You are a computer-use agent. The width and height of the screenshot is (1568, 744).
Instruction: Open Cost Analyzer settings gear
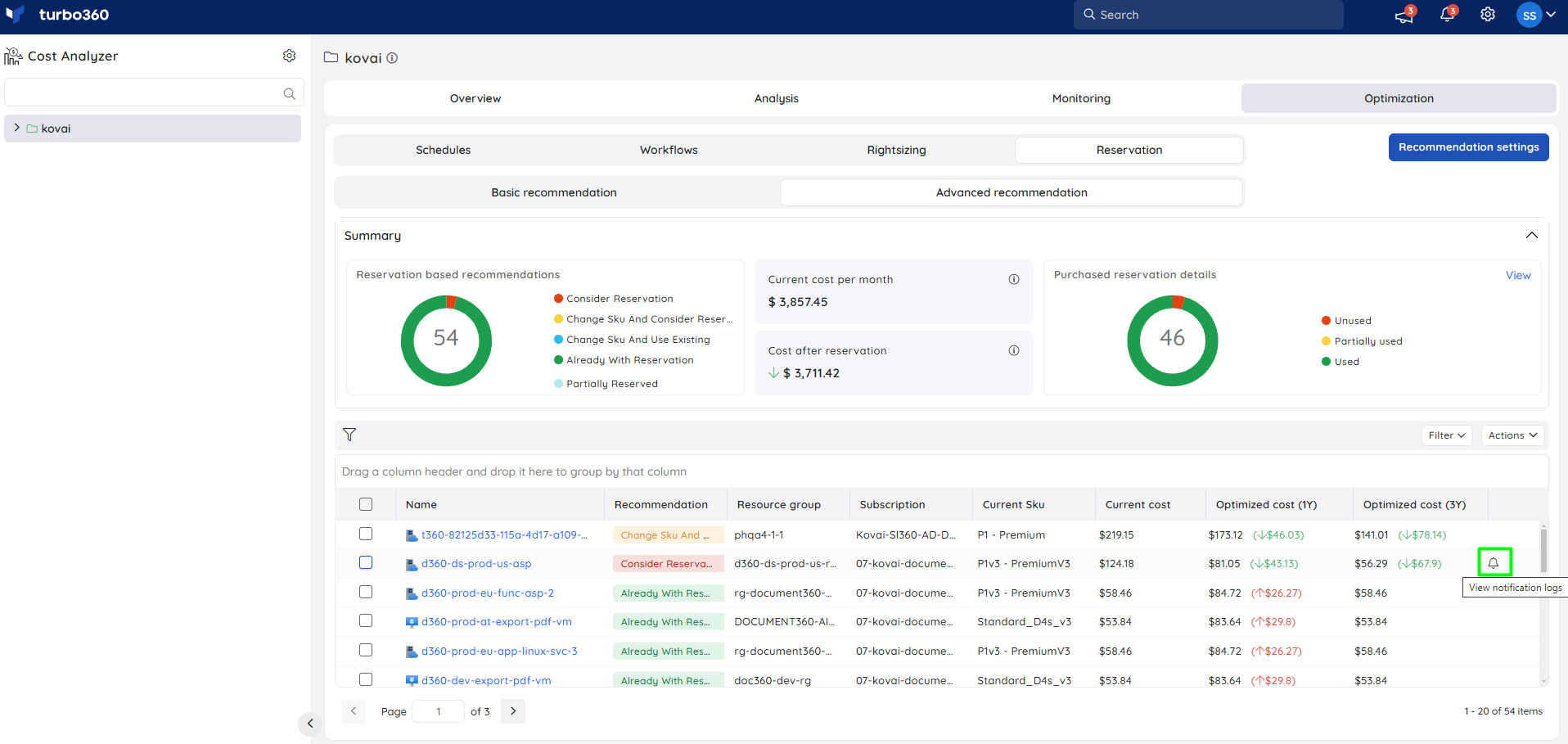[x=289, y=56]
